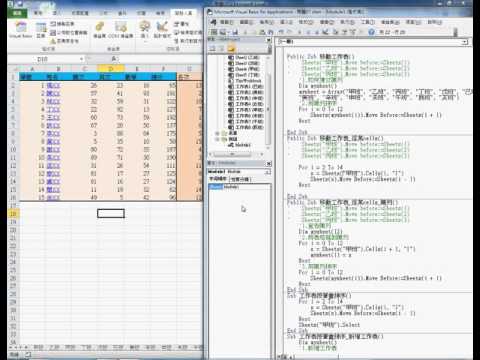The height and width of the screenshot is (360, 480).
Task: Click the Insert Function fx button
Action: click(114, 59)
